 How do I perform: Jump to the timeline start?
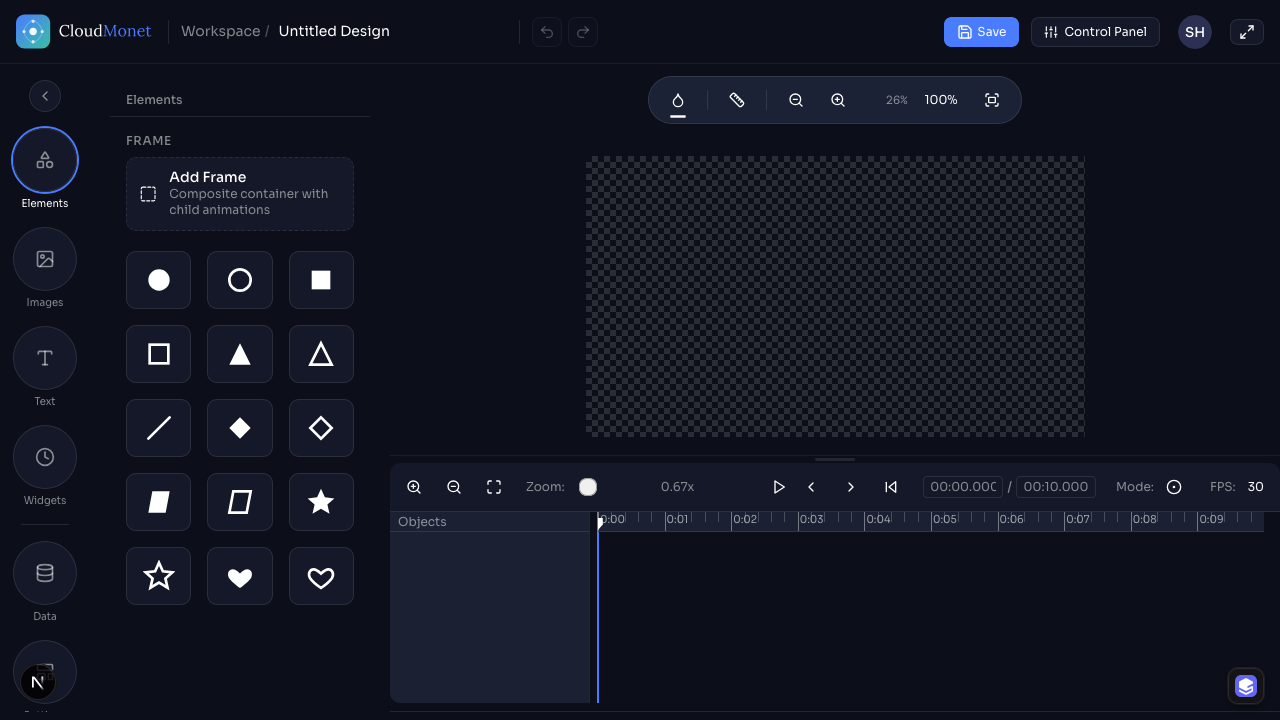point(891,487)
